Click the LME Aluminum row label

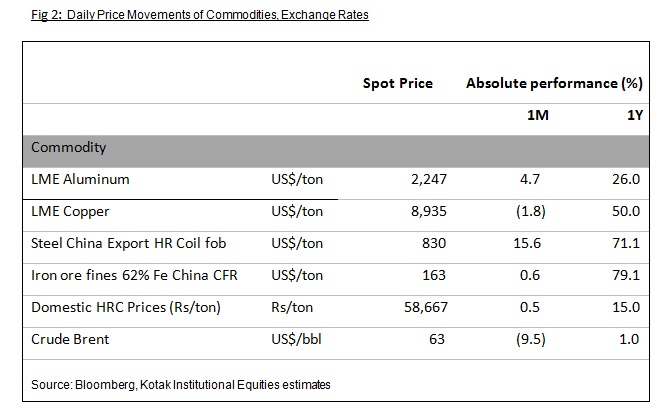pos(80,179)
